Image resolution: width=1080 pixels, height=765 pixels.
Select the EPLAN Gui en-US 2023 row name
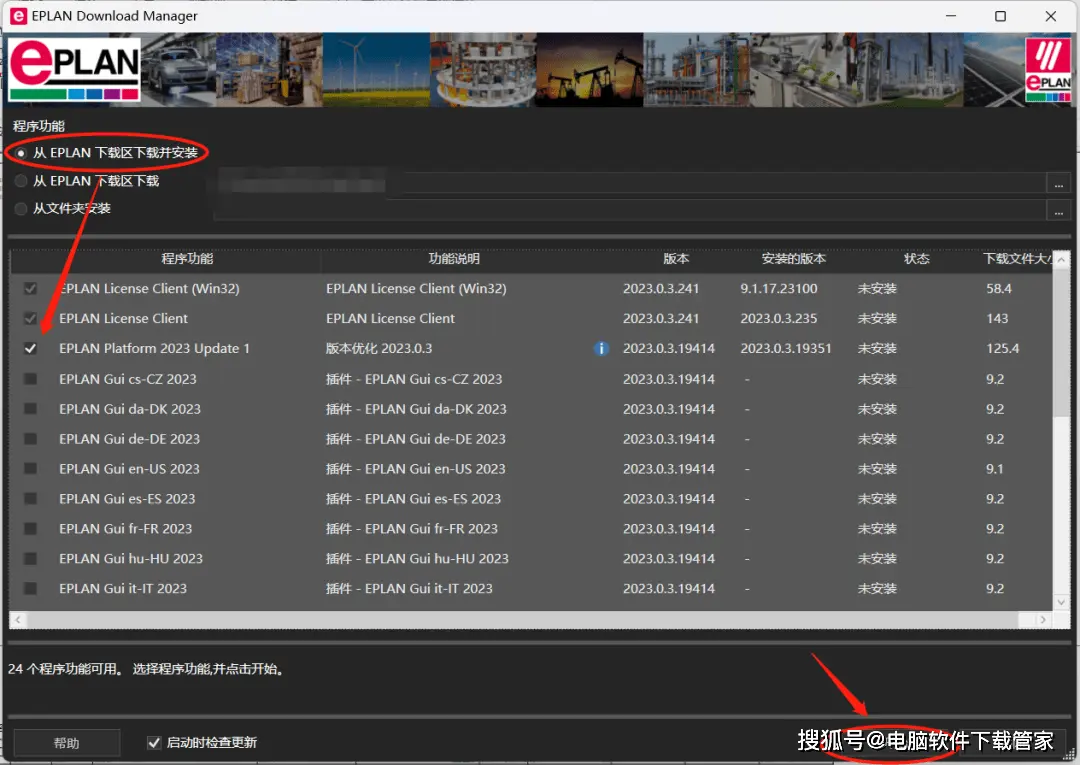pyautogui.click(x=129, y=469)
